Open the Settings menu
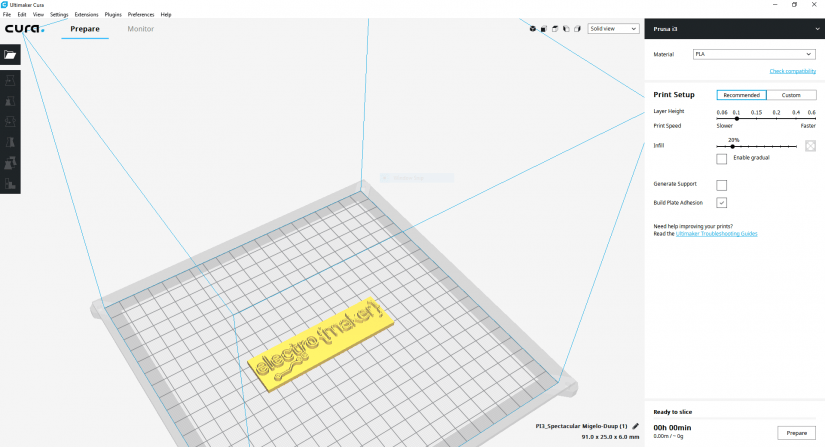The width and height of the screenshot is (825, 447). click(59, 15)
